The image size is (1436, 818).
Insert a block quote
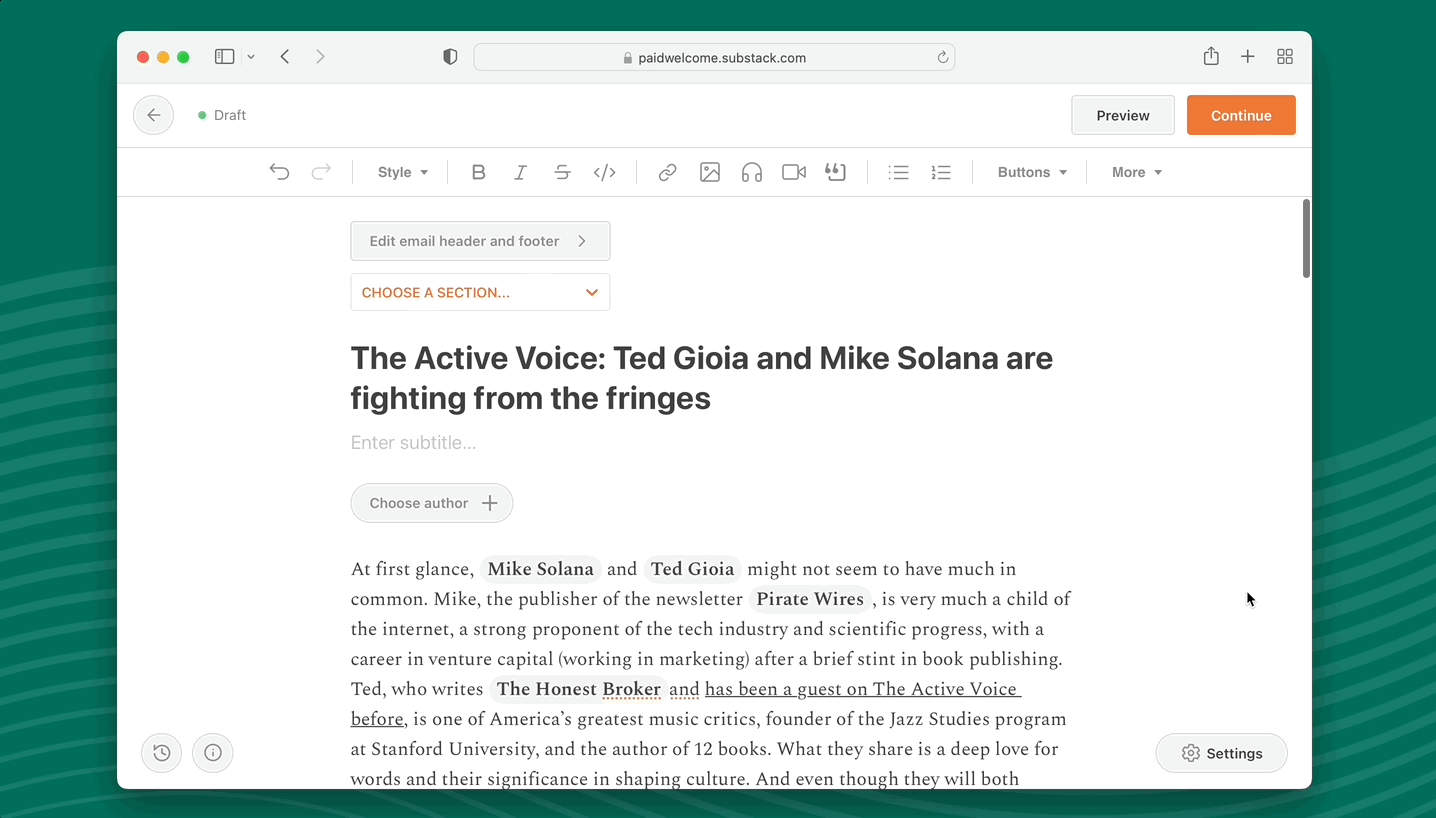(835, 172)
